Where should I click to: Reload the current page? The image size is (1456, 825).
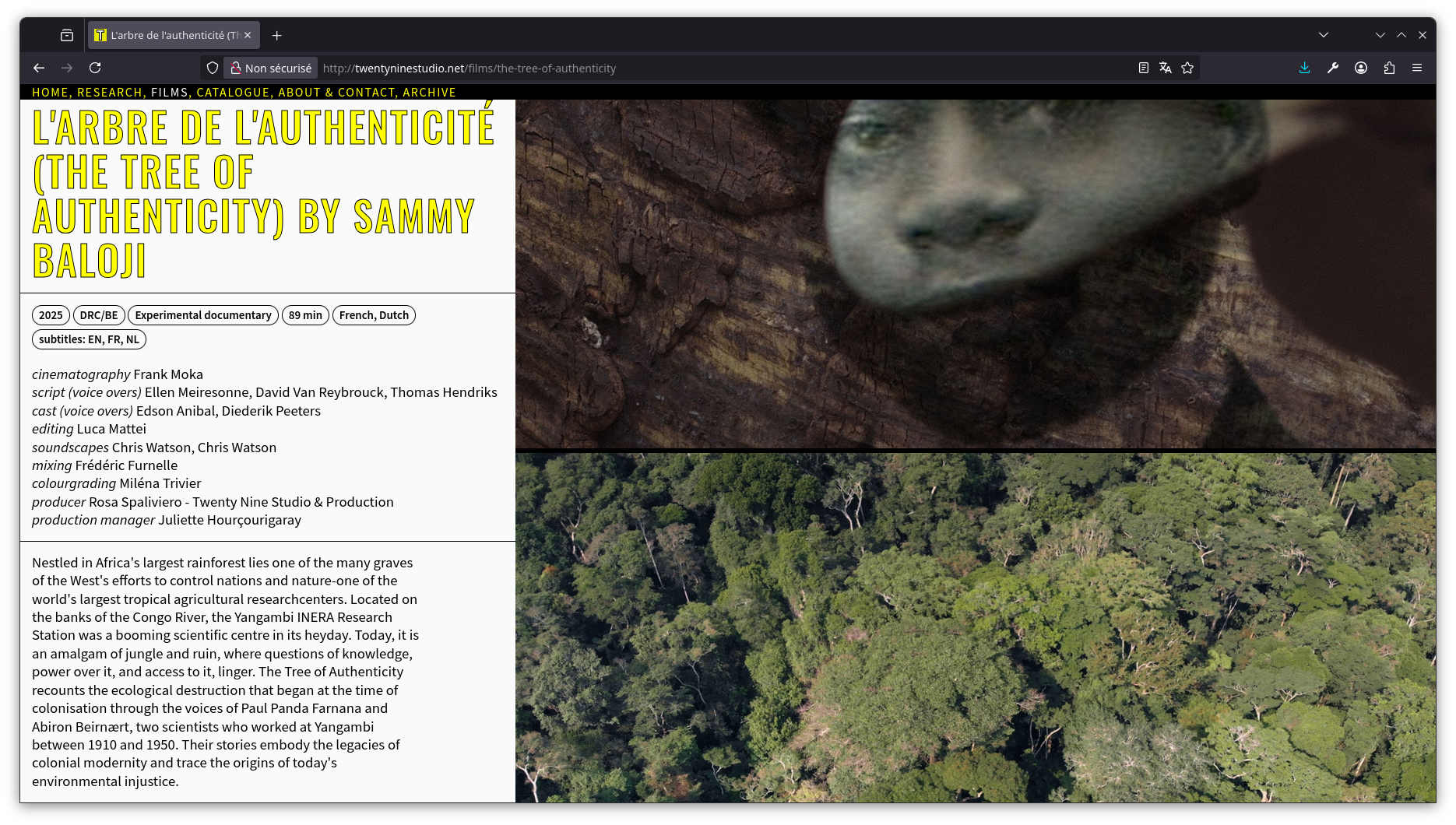[x=95, y=68]
